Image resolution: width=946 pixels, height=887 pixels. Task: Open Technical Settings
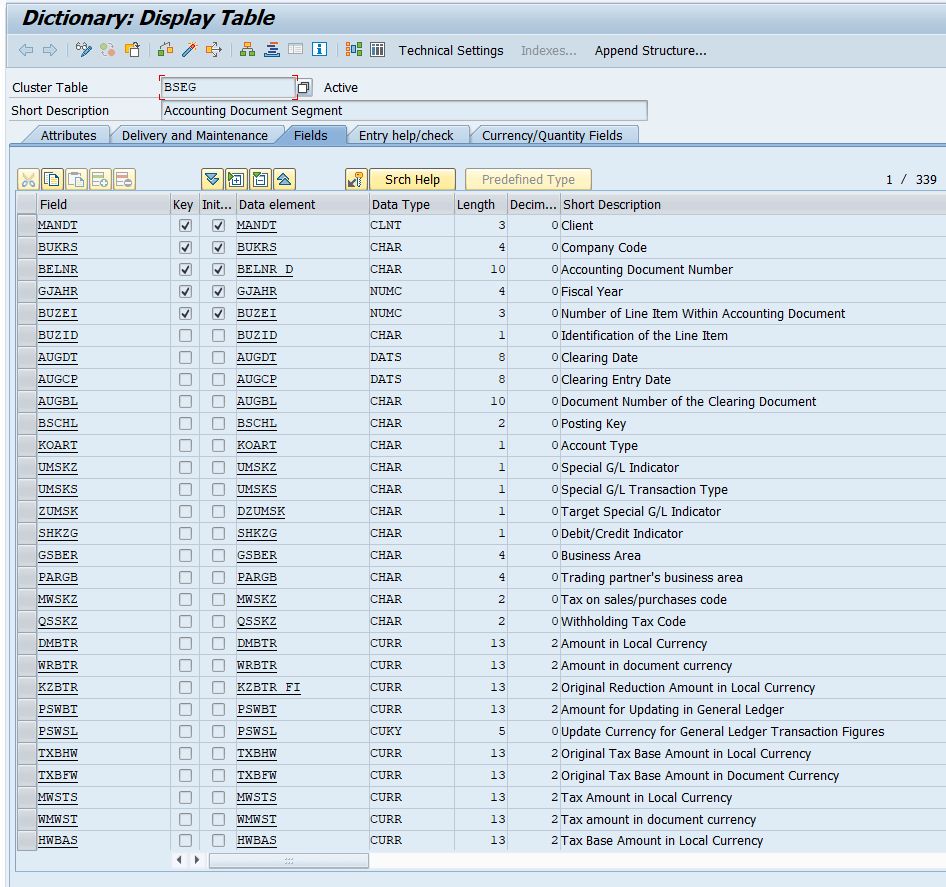pyautogui.click(x=451, y=51)
